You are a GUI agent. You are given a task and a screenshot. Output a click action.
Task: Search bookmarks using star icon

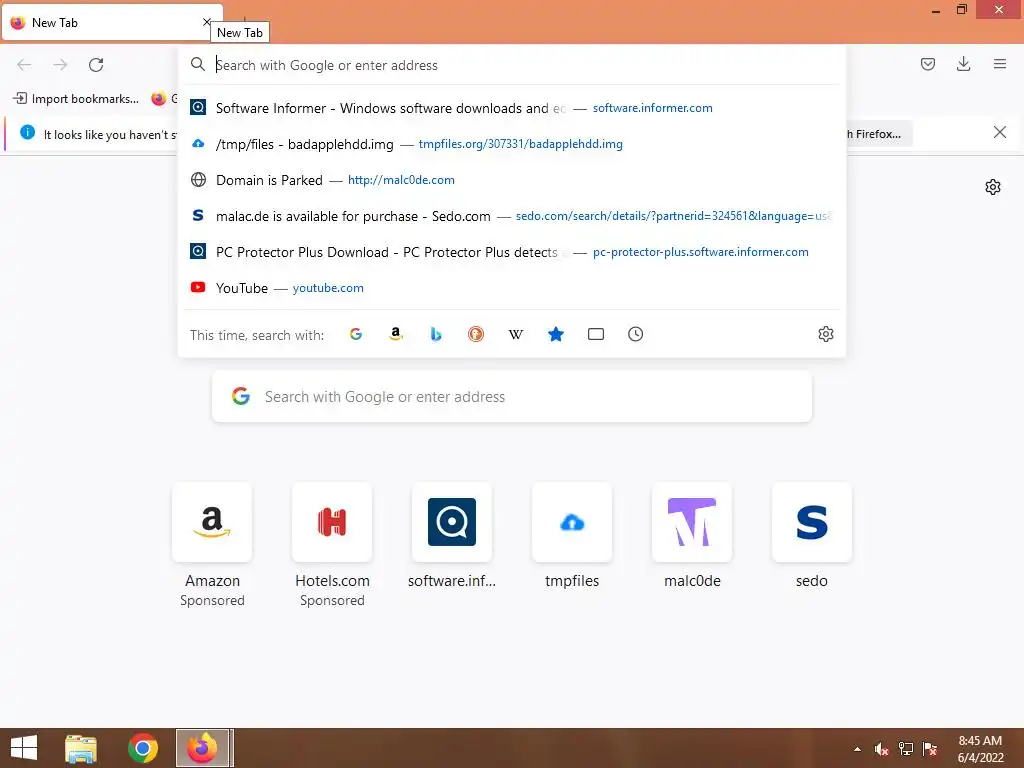(x=556, y=334)
